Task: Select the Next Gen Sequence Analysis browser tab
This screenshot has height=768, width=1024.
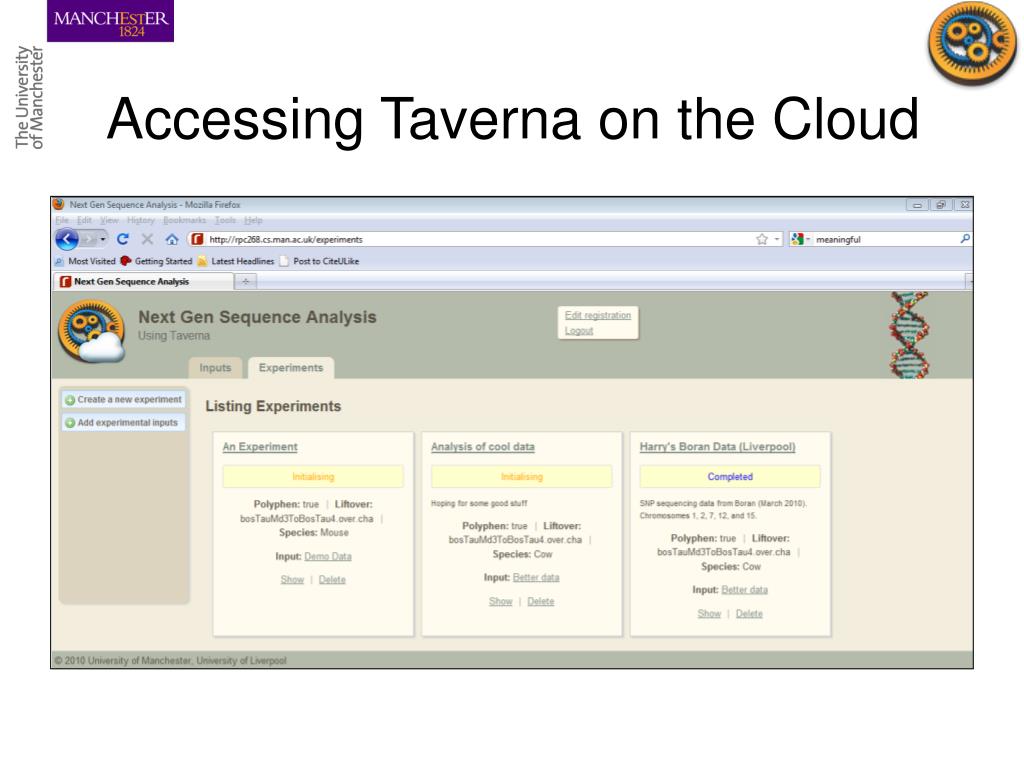Action: (x=142, y=281)
